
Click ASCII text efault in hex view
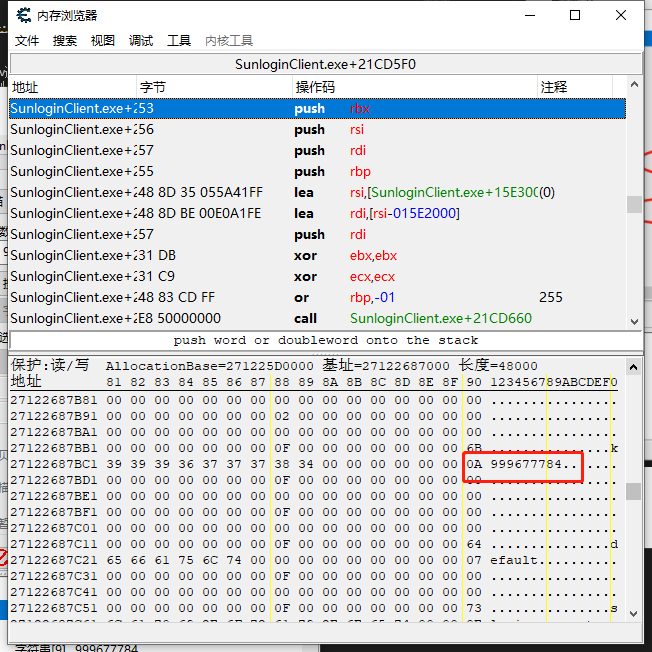(514, 560)
